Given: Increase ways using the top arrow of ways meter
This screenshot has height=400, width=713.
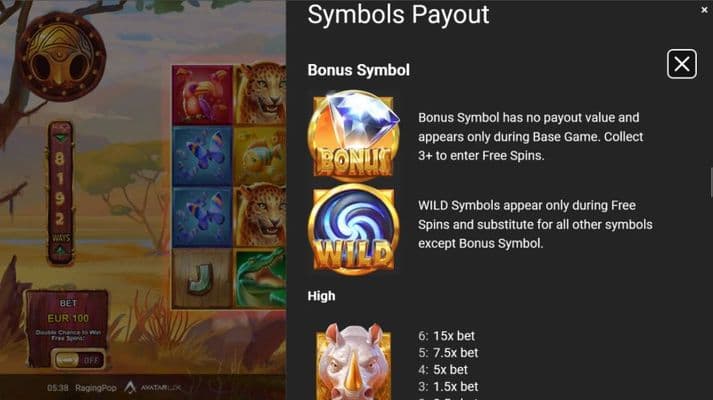Looking at the screenshot, I should (60, 138).
